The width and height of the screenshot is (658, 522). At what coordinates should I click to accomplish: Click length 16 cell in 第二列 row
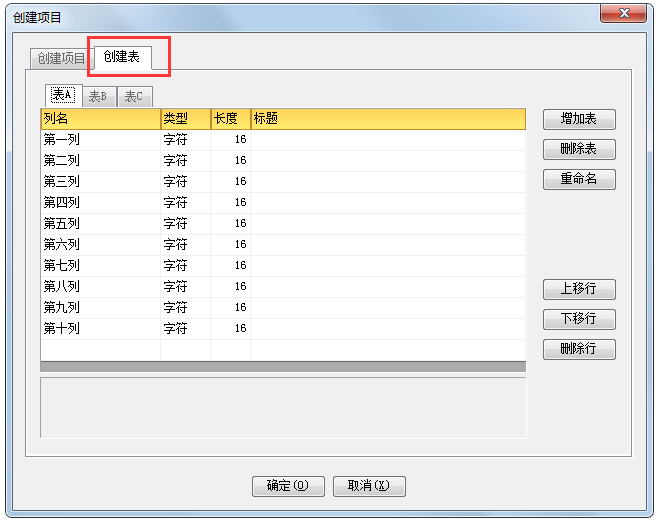[x=230, y=161]
